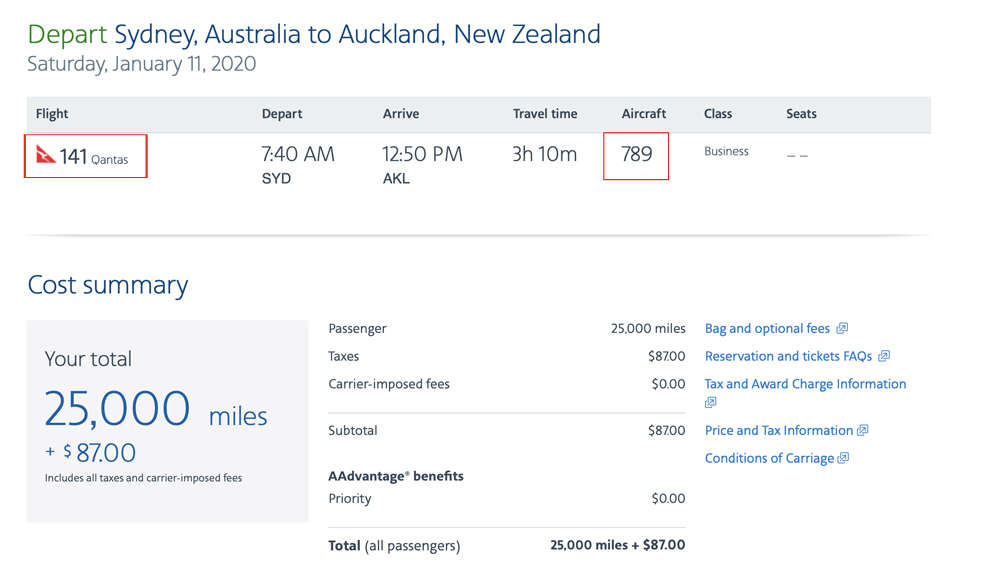Click the Travel time column header
Image resolution: width=1000 pixels, height=579 pixels.
pos(545,114)
